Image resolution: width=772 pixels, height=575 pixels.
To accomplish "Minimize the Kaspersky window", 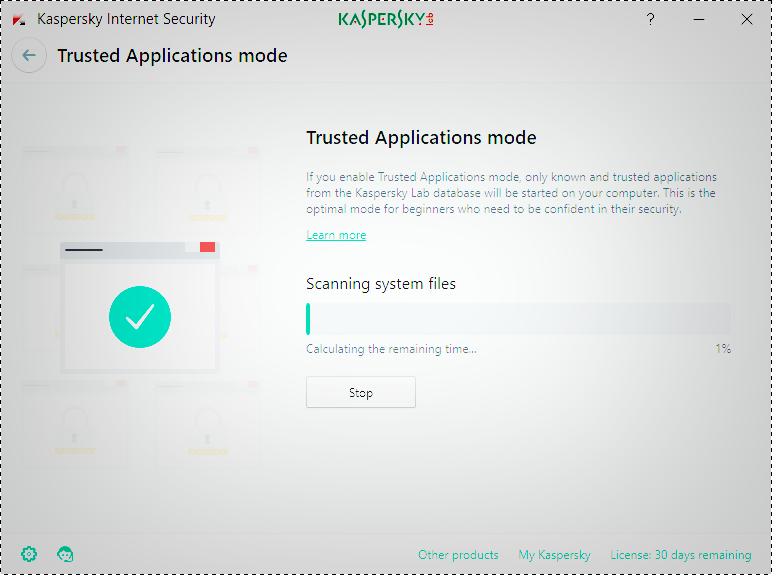I will (699, 19).
